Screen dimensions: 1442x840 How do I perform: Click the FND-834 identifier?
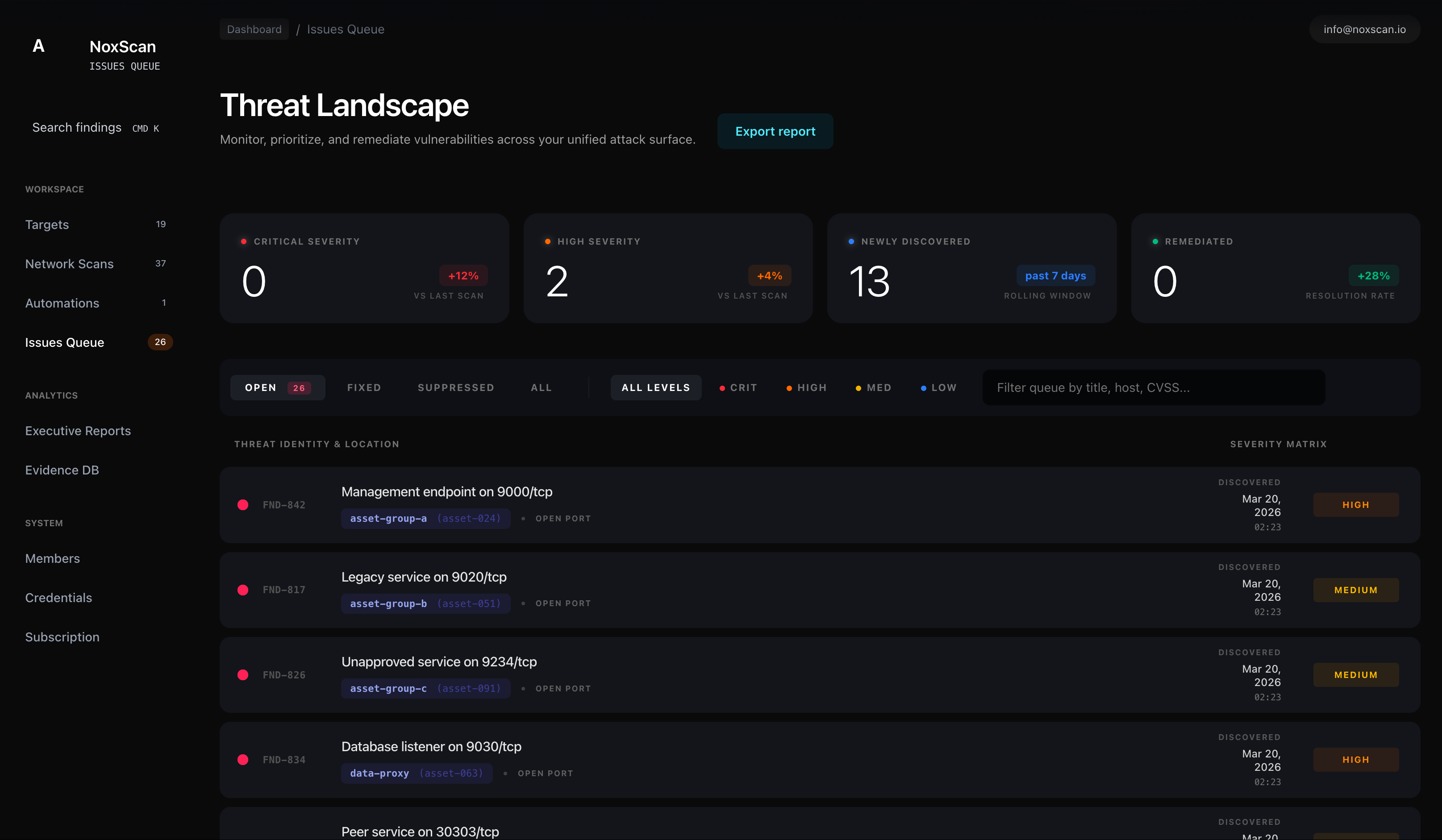pos(284,759)
